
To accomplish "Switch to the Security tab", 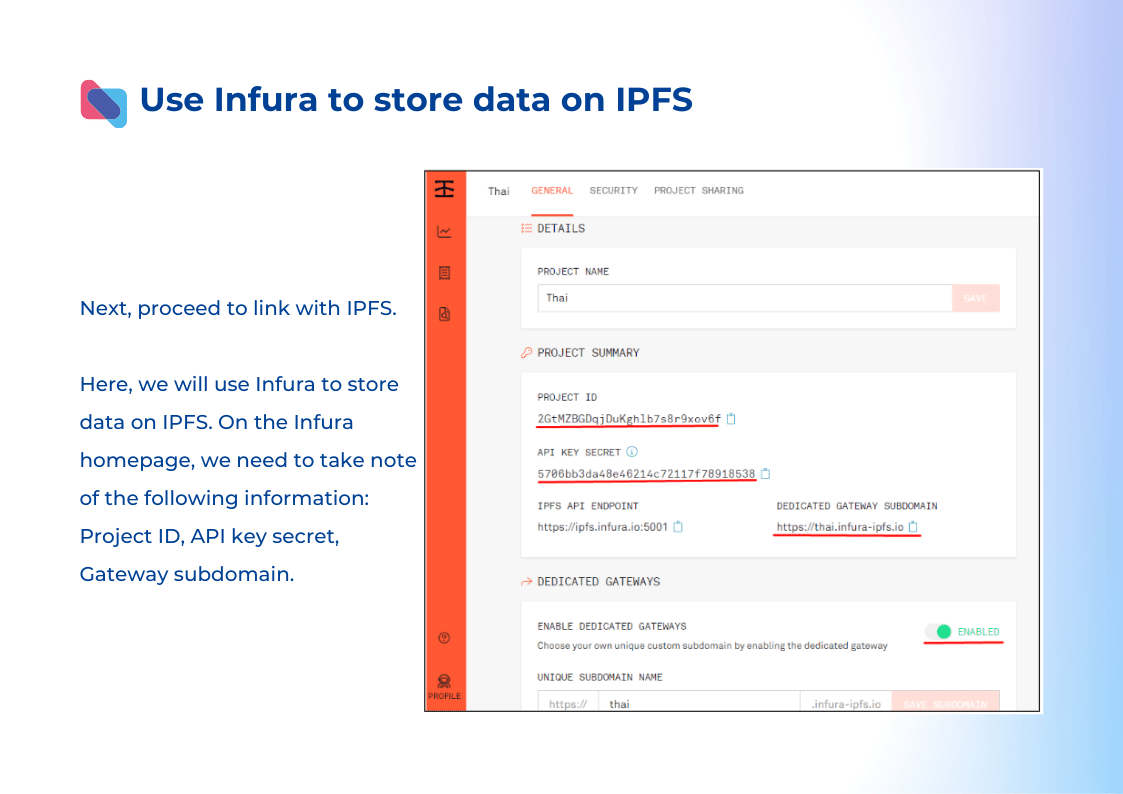I will click(x=613, y=191).
